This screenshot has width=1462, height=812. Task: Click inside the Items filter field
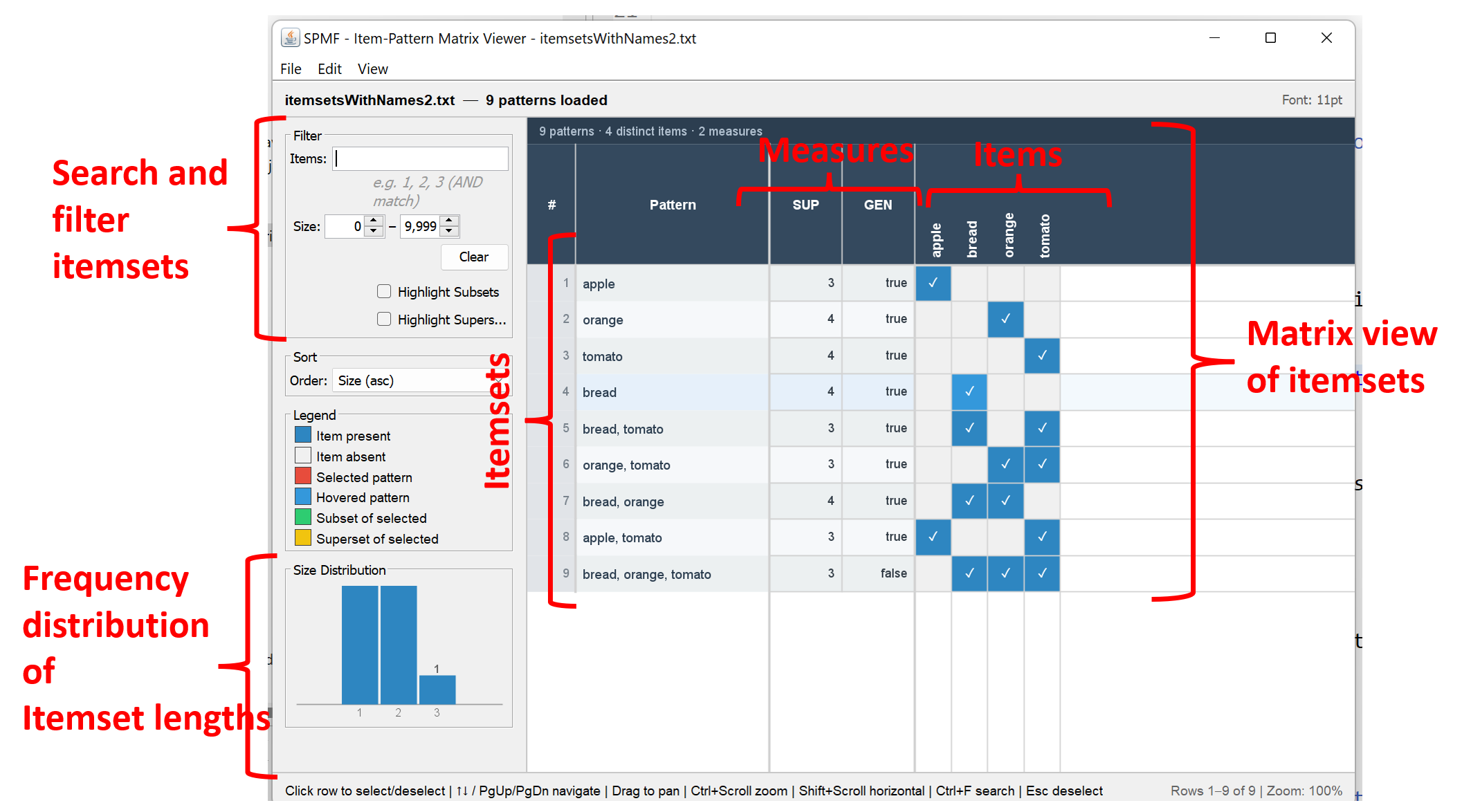pyautogui.click(x=419, y=158)
